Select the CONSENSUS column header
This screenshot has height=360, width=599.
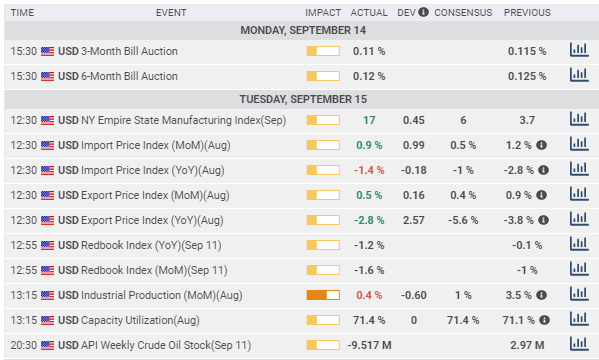coord(463,13)
